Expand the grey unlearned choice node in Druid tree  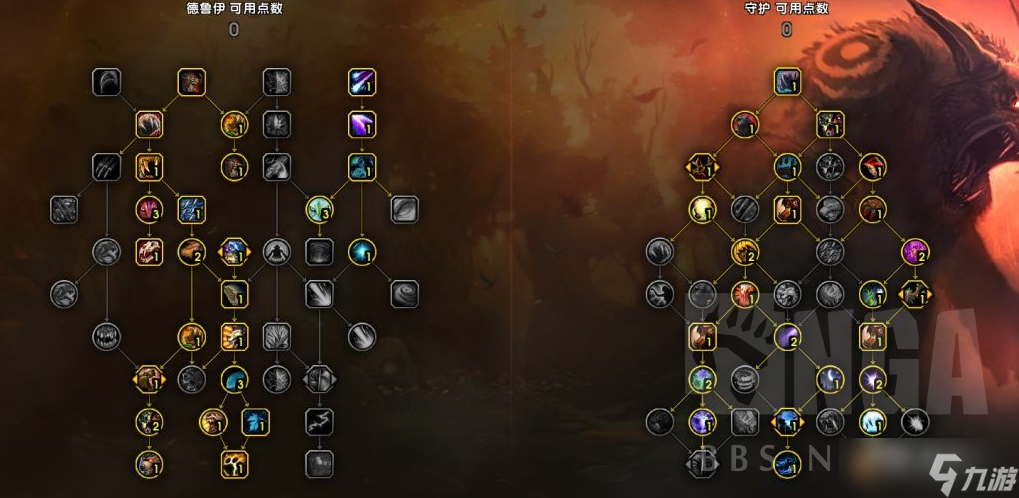coord(319,379)
